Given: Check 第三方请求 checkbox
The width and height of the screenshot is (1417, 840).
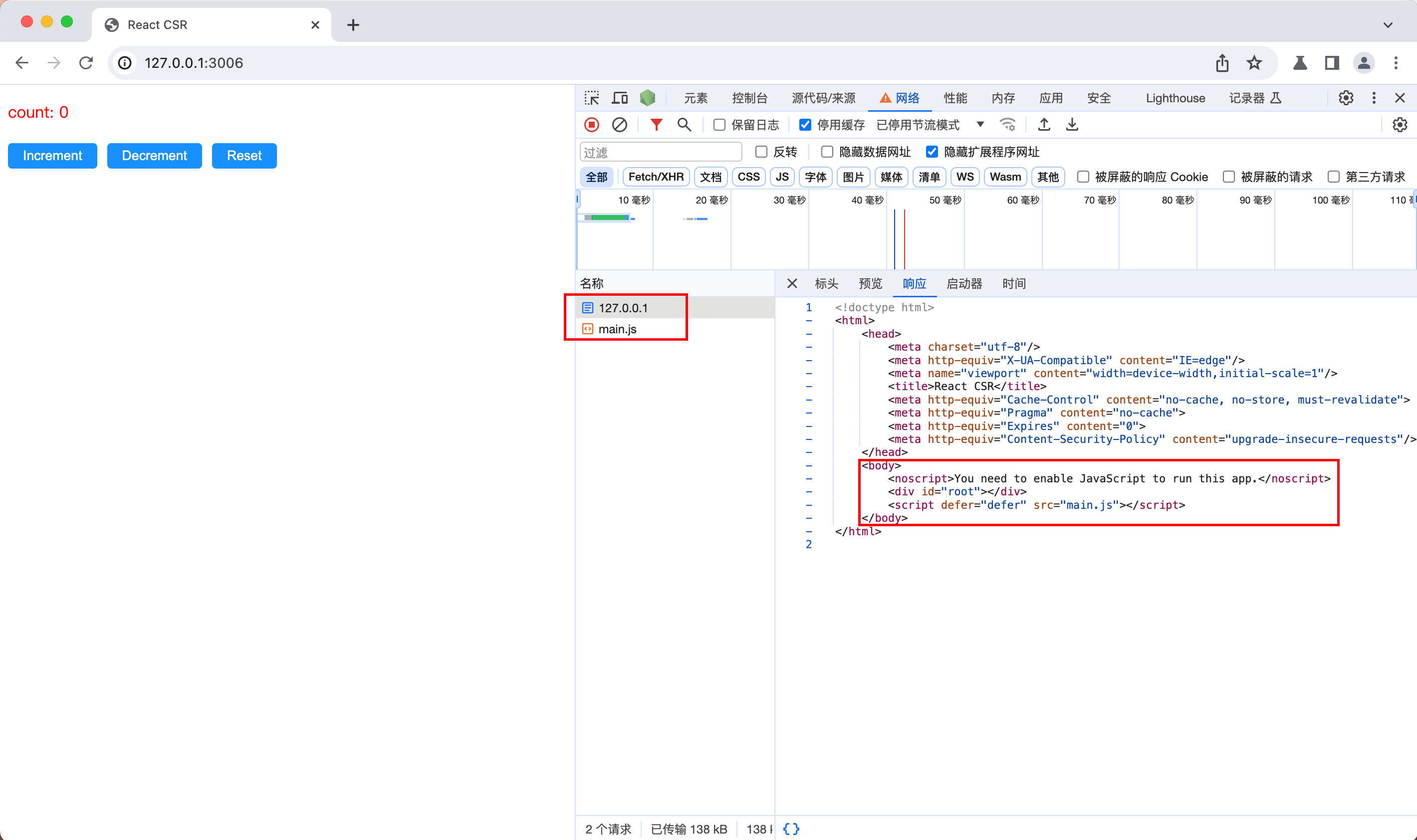Looking at the screenshot, I should coord(1334,177).
